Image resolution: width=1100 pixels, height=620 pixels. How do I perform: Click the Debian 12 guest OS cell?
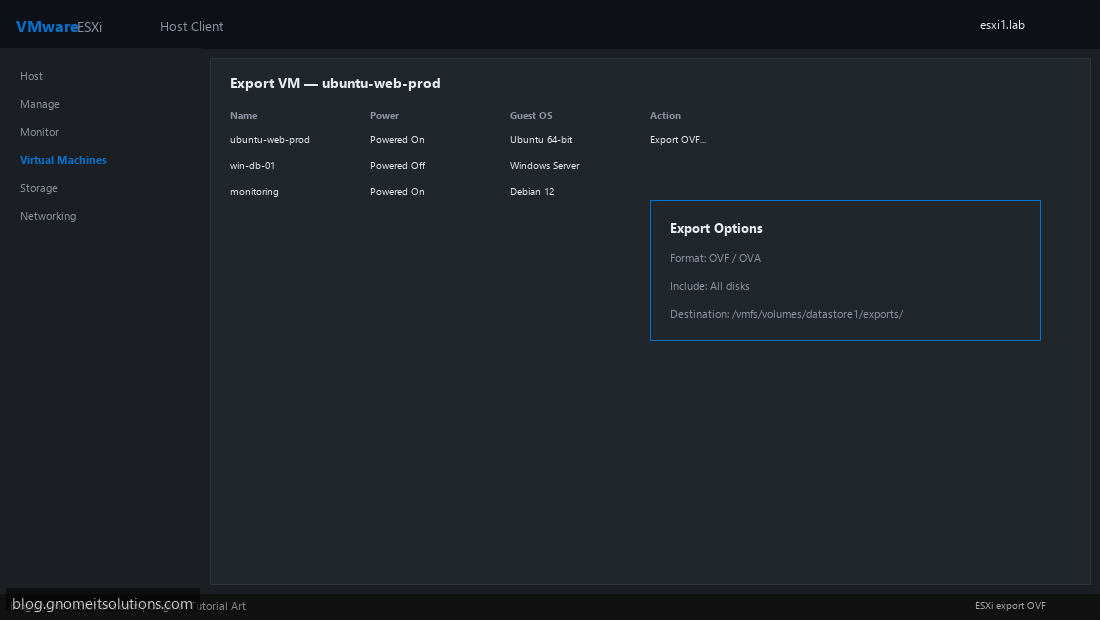coord(532,191)
